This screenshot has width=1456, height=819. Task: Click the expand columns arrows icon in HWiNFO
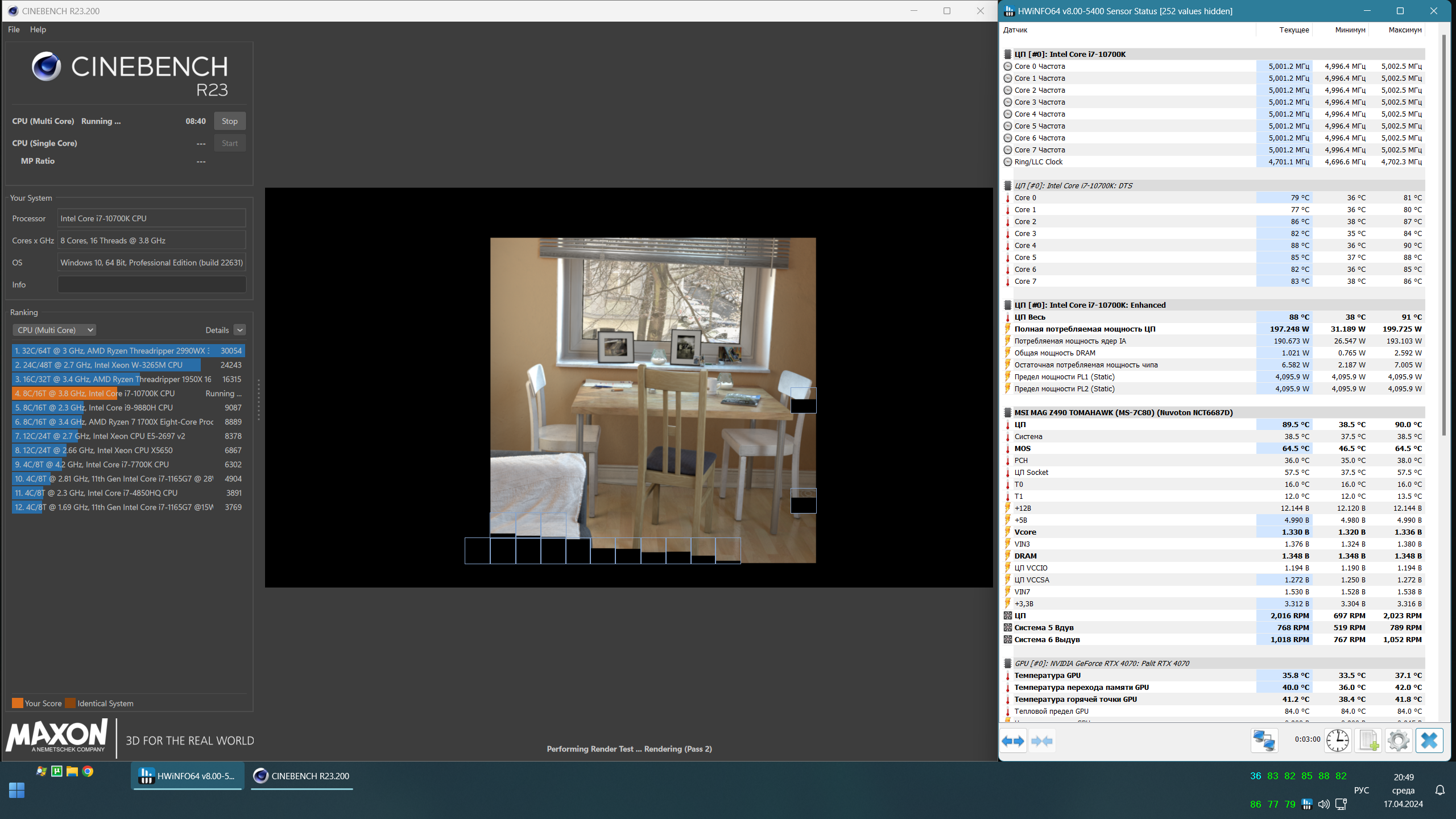pos(1013,741)
